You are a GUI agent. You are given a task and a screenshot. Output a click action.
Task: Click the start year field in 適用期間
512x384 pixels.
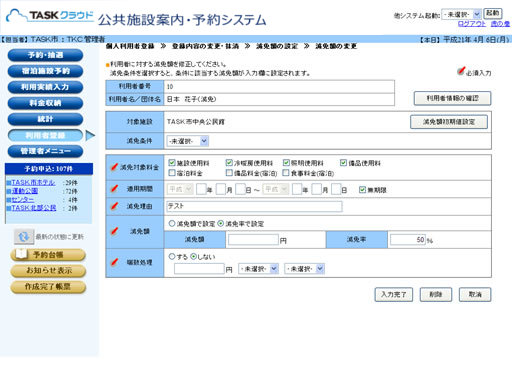pos(201,189)
